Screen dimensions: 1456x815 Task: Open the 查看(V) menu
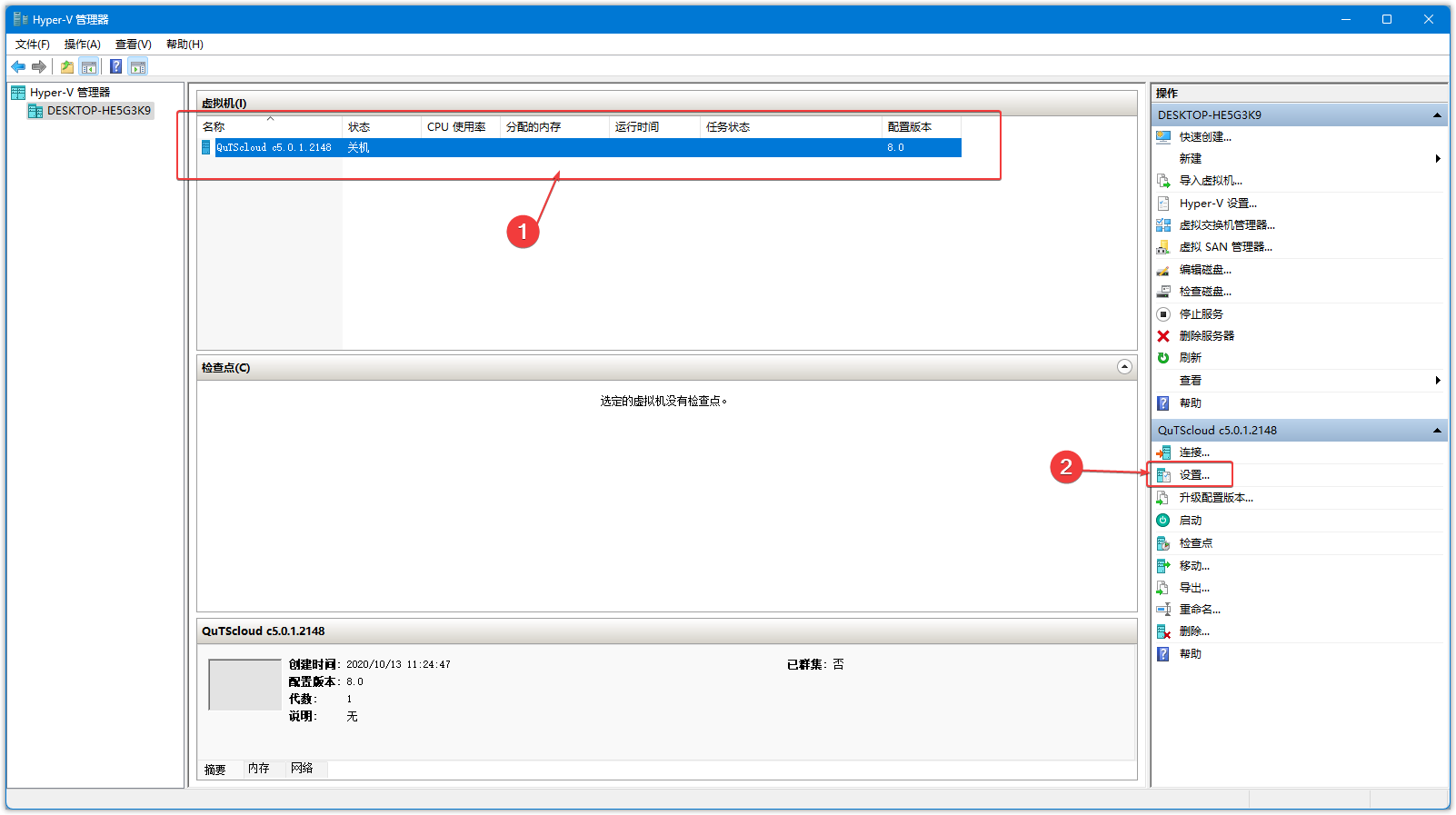(x=134, y=45)
